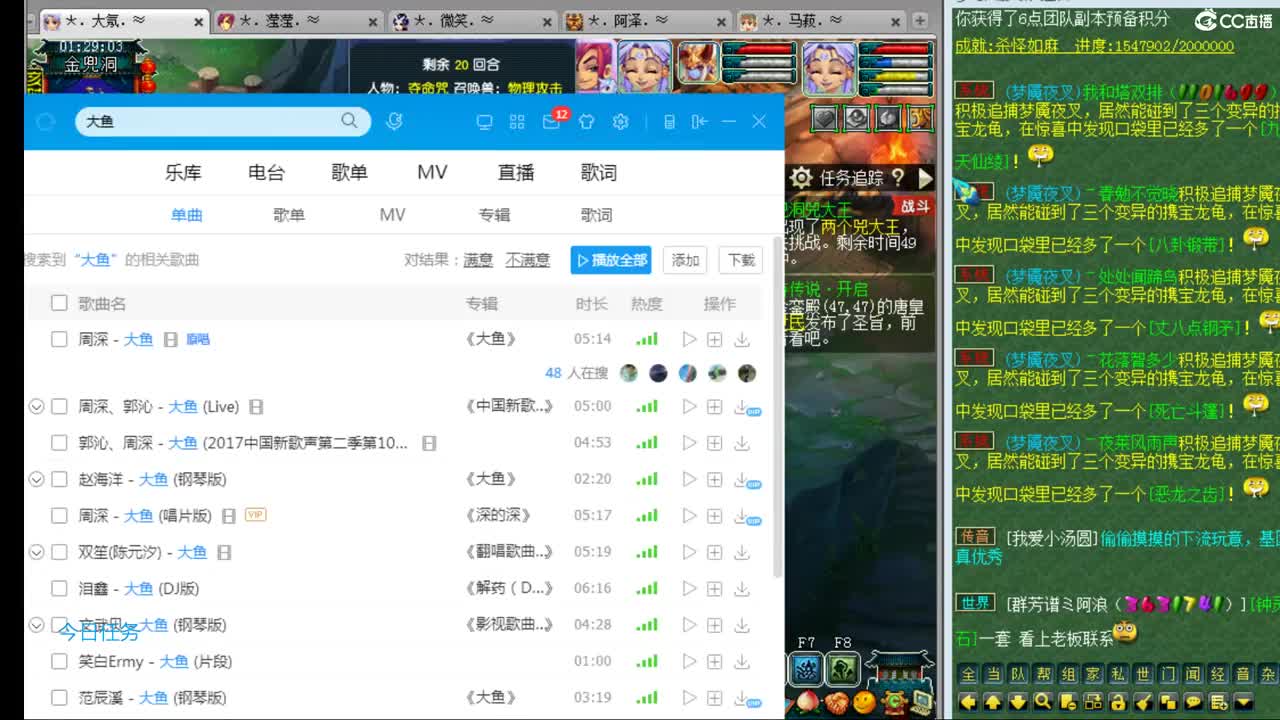Viewport: 1280px width, 720px height.
Task: Click the desktop display icon in player header
Action: pos(485,122)
